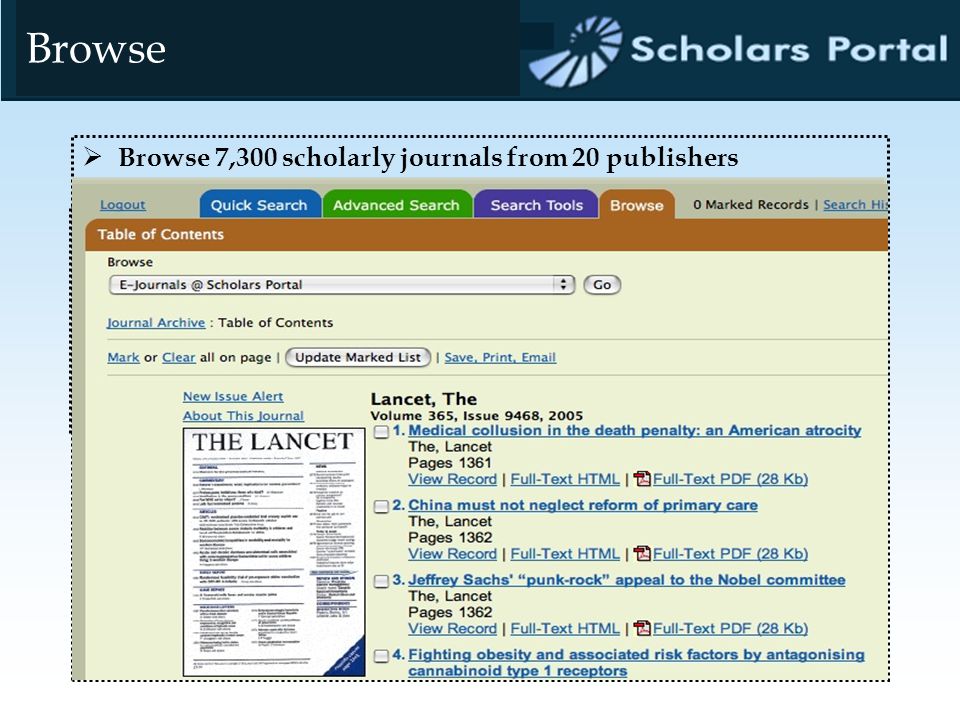The height and width of the screenshot is (720, 960).
Task: Open Full-Text PDF for Jeffrey Sachs article
Action: [x=730, y=628]
